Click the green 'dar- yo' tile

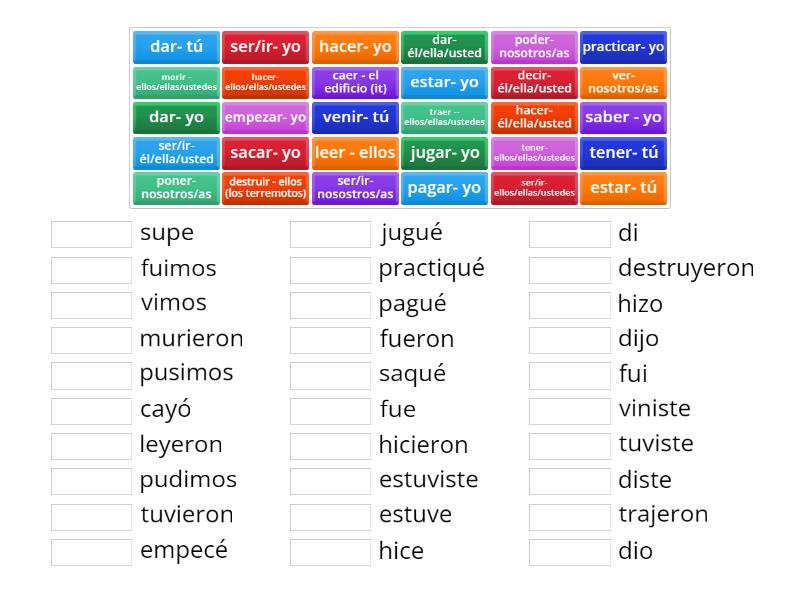pos(176,117)
